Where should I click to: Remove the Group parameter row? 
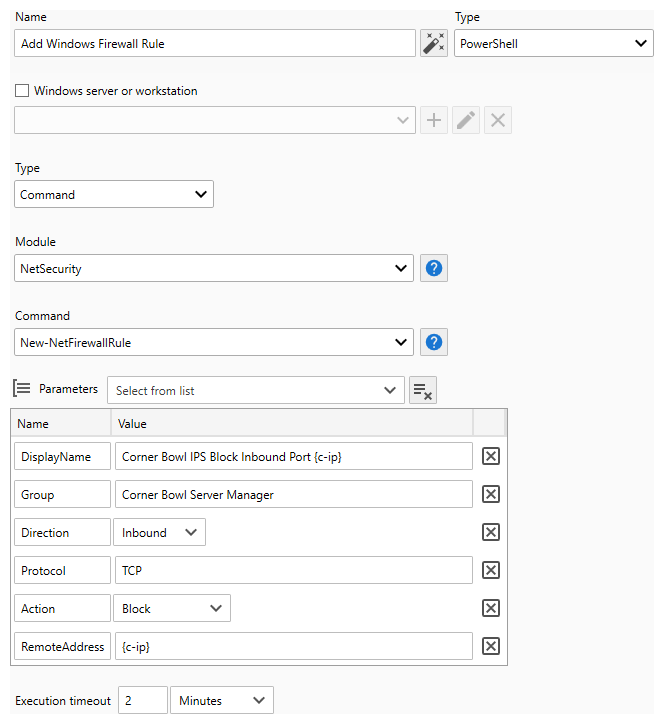pos(490,494)
